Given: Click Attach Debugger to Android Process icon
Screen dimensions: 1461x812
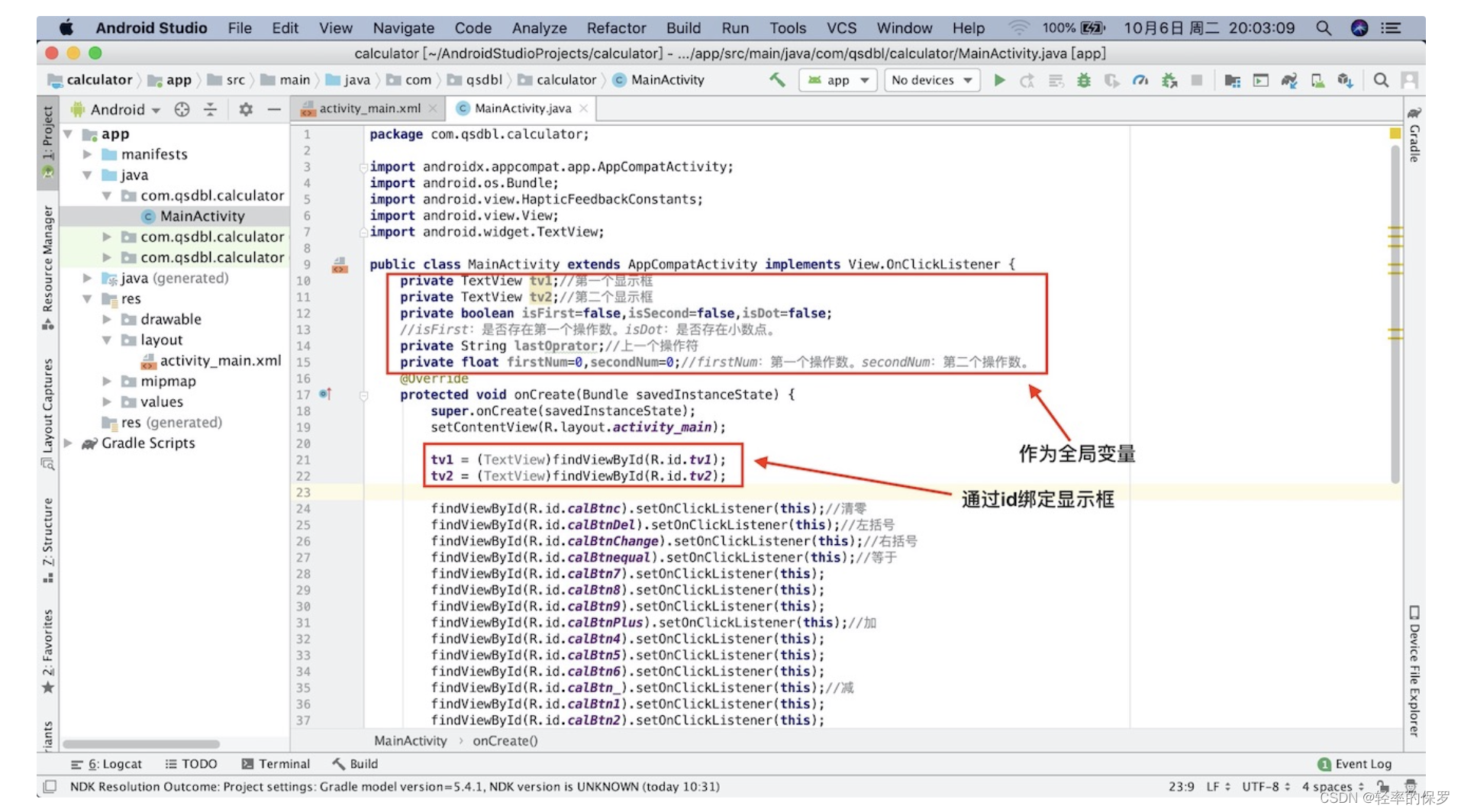Looking at the screenshot, I should point(1169,80).
